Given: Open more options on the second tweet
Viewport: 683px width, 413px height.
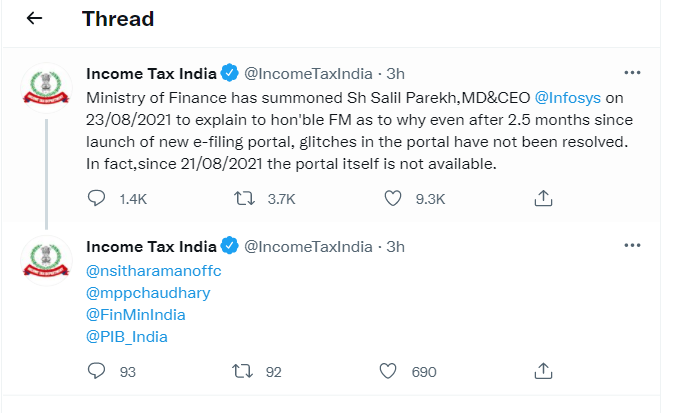Looking at the screenshot, I should pyautogui.click(x=631, y=246).
